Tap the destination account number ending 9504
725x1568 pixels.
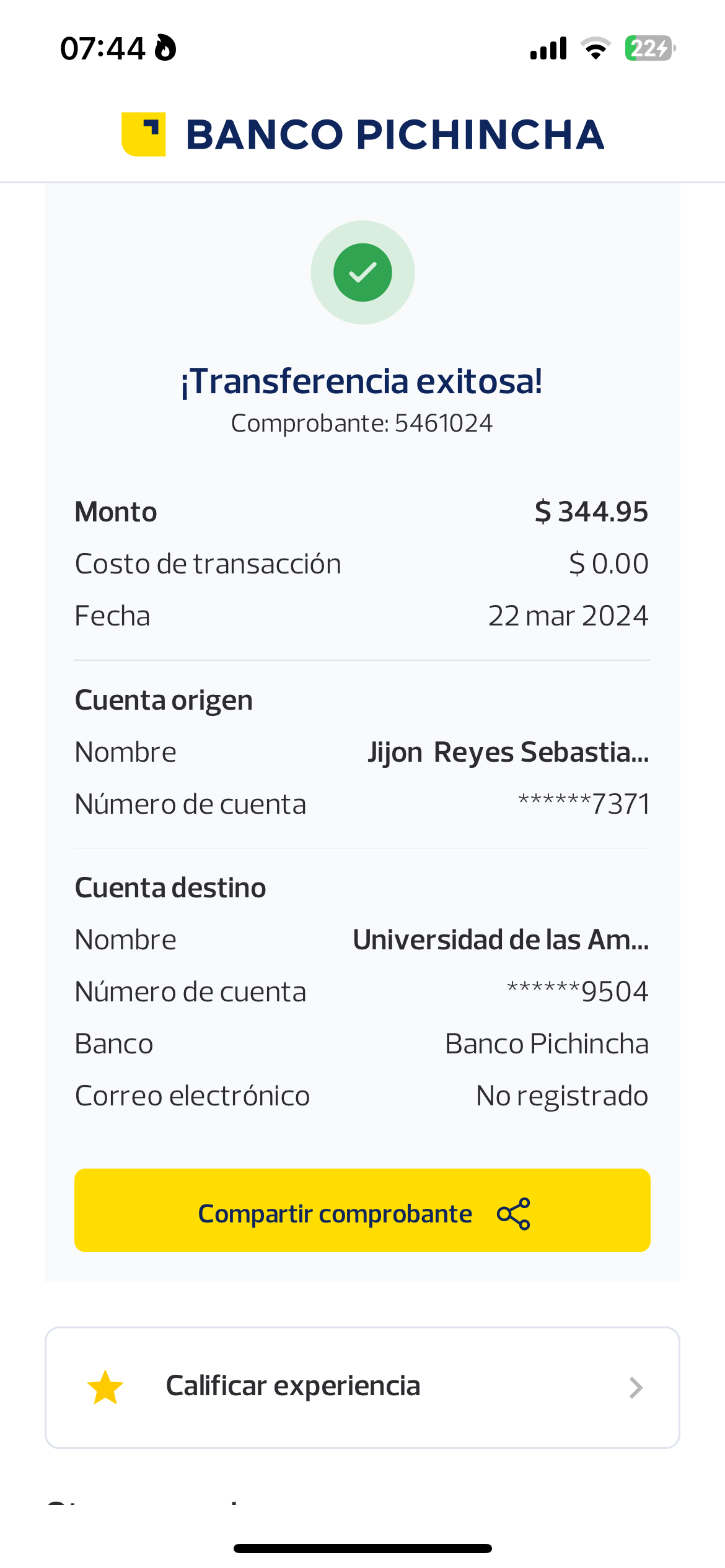click(x=578, y=992)
